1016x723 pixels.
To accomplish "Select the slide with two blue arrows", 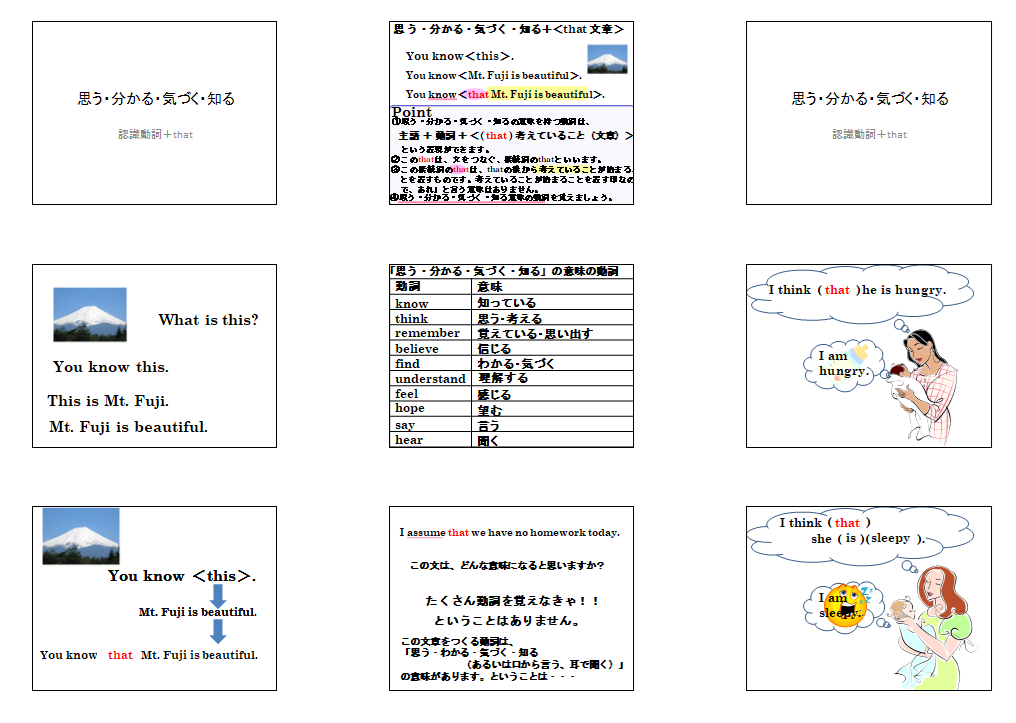I will coord(154,599).
